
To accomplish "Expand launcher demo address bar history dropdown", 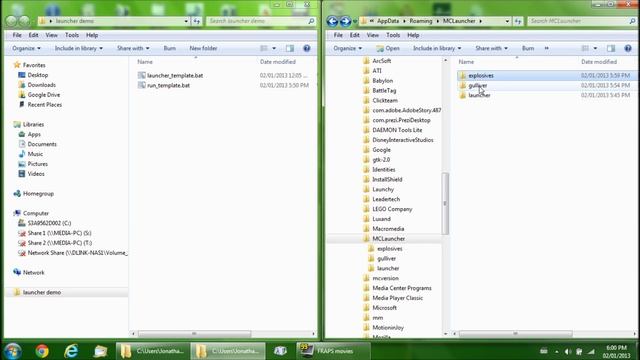I will tap(186, 21).
